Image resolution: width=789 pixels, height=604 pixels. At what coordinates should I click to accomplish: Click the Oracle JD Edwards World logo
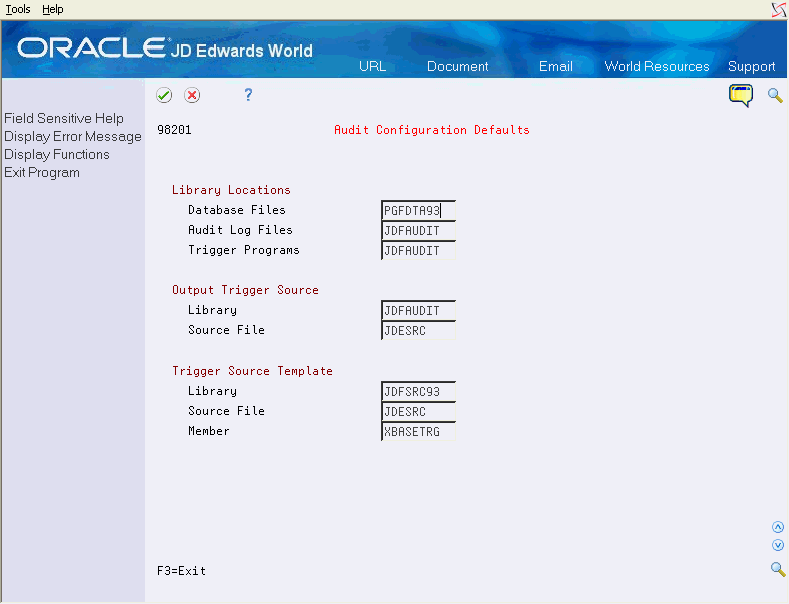pyautogui.click(x=165, y=48)
